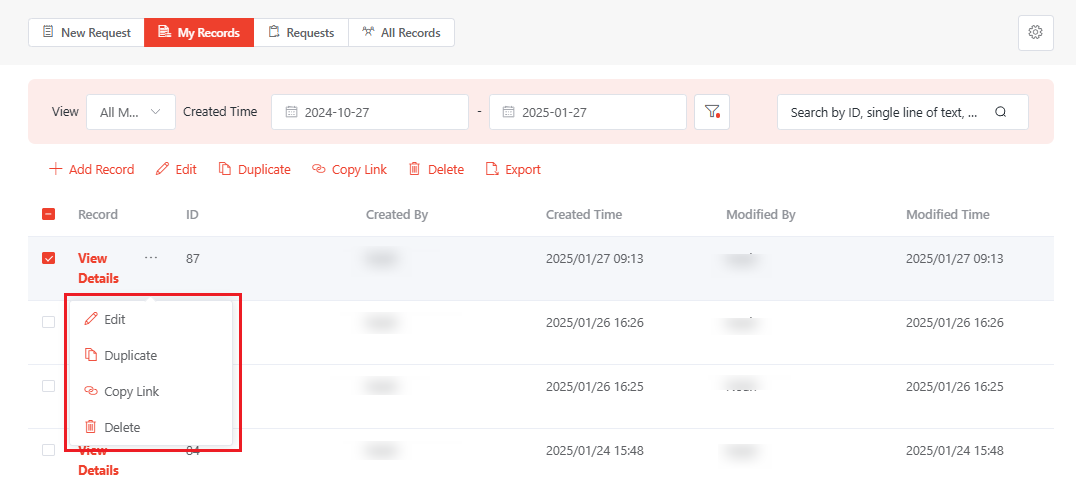This screenshot has height=484, width=1076.
Task: Open the three-dots menu for record 87
Action: pyautogui.click(x=151, y=258)
